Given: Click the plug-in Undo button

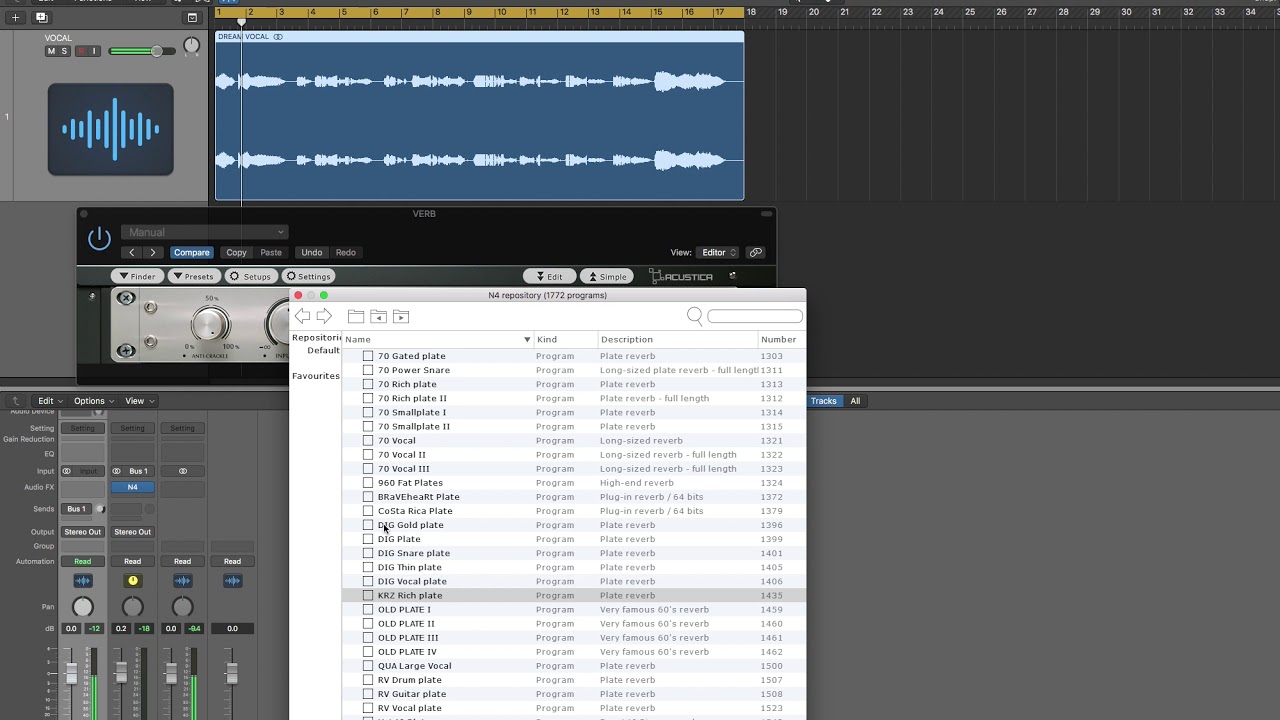Looking at the screenshot, I should click(312, 253).
